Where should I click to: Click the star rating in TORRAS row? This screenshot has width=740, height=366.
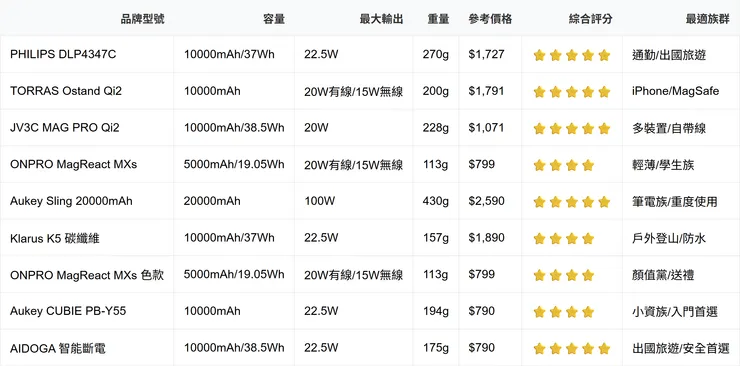(572, 92)
